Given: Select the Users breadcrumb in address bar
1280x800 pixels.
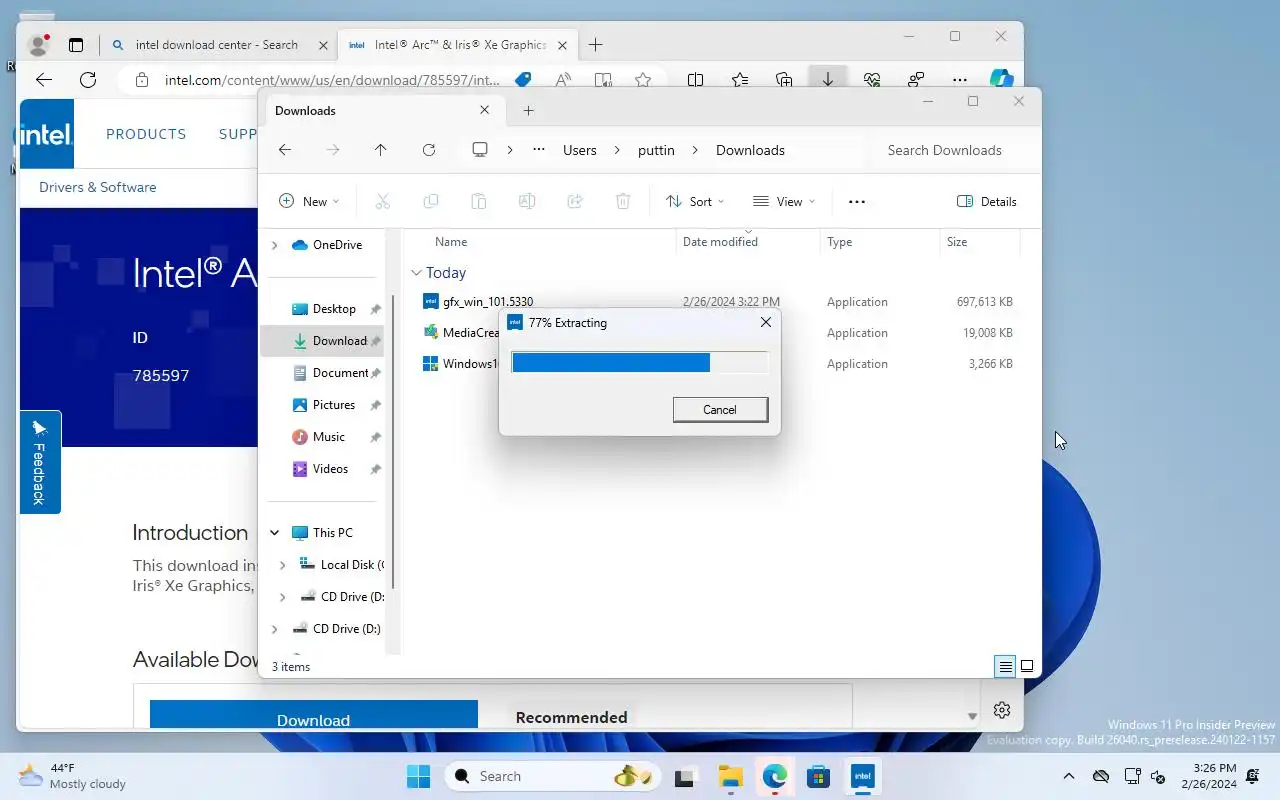Looking at the screenshot, I should click(x=580, y=150).
